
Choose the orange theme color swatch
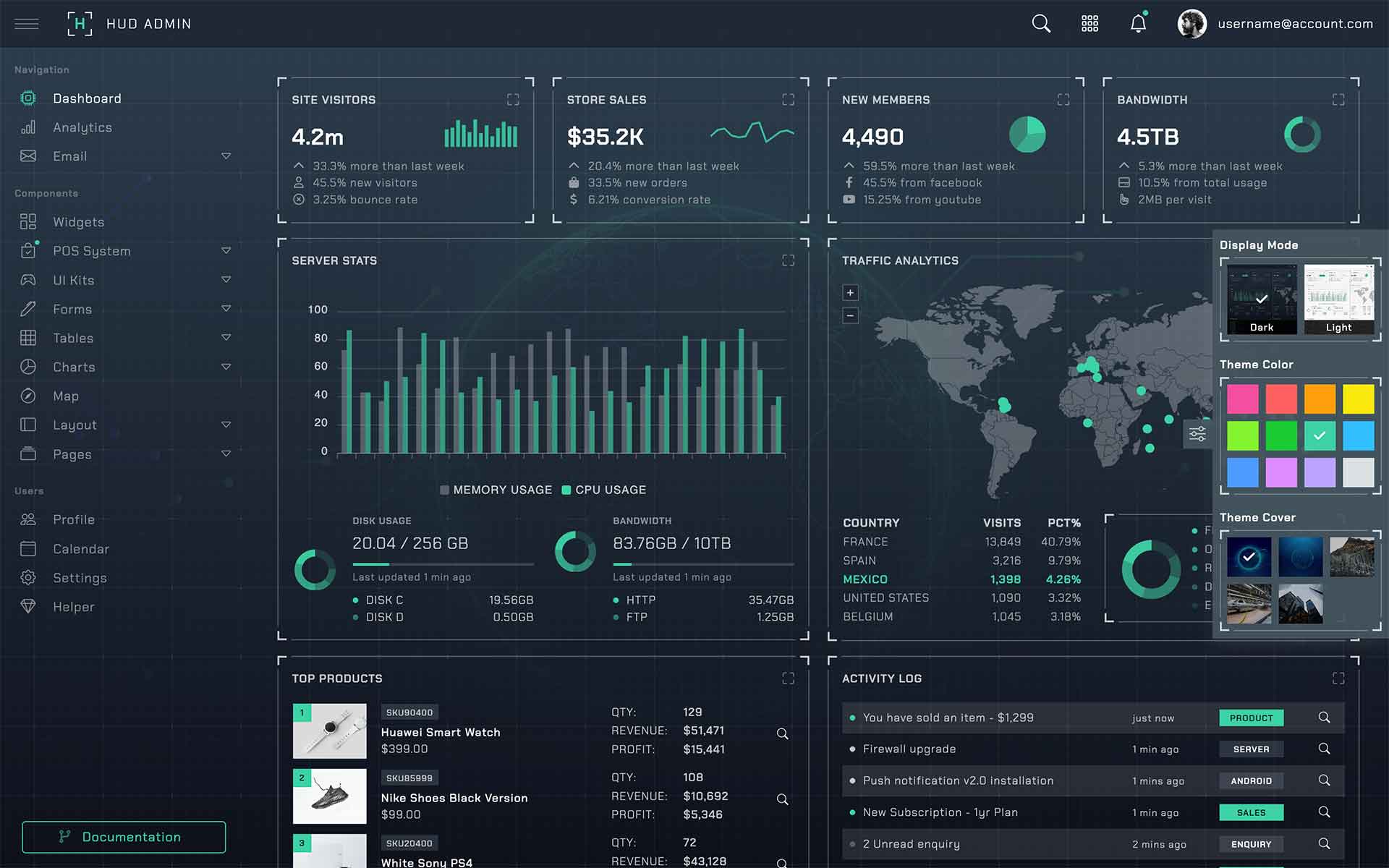coord(1320,399)
